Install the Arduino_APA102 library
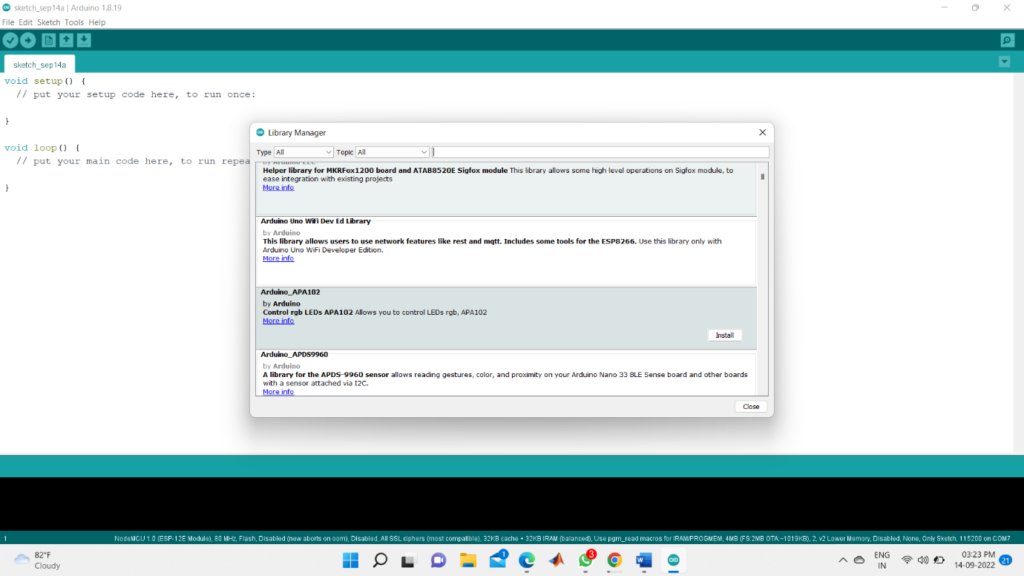The image size is (1024, 576). (x=724, y=335)
